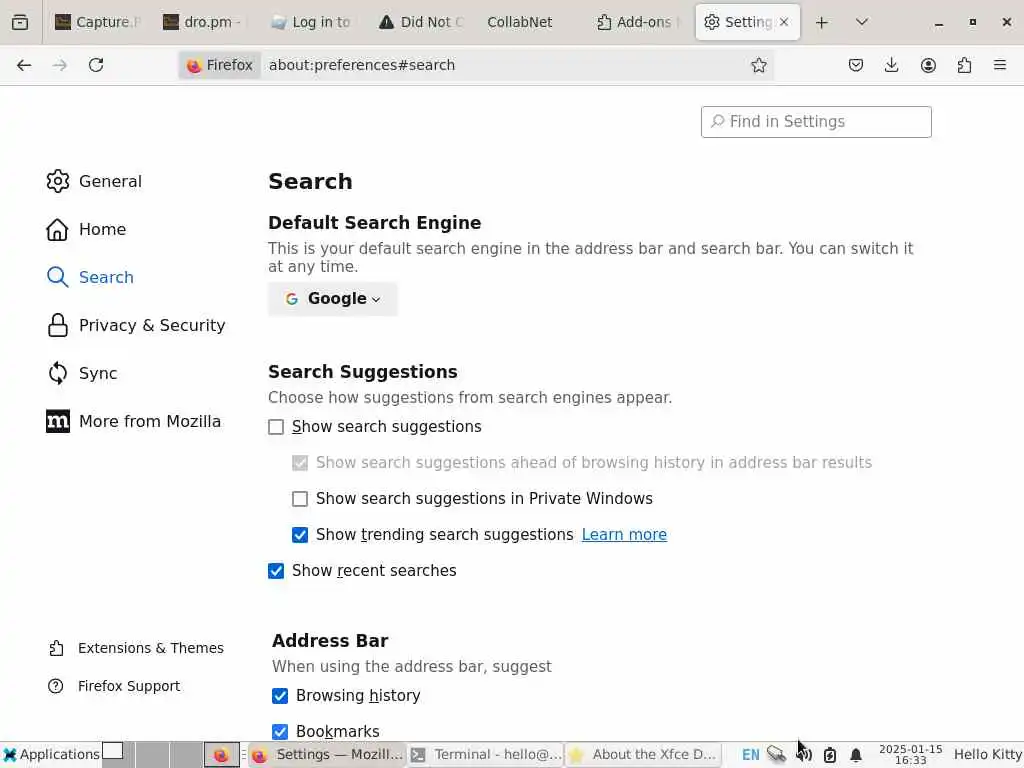Open the Downloads panel icon
Viewport: 1024px width, 768px height.
coord(891,65)
